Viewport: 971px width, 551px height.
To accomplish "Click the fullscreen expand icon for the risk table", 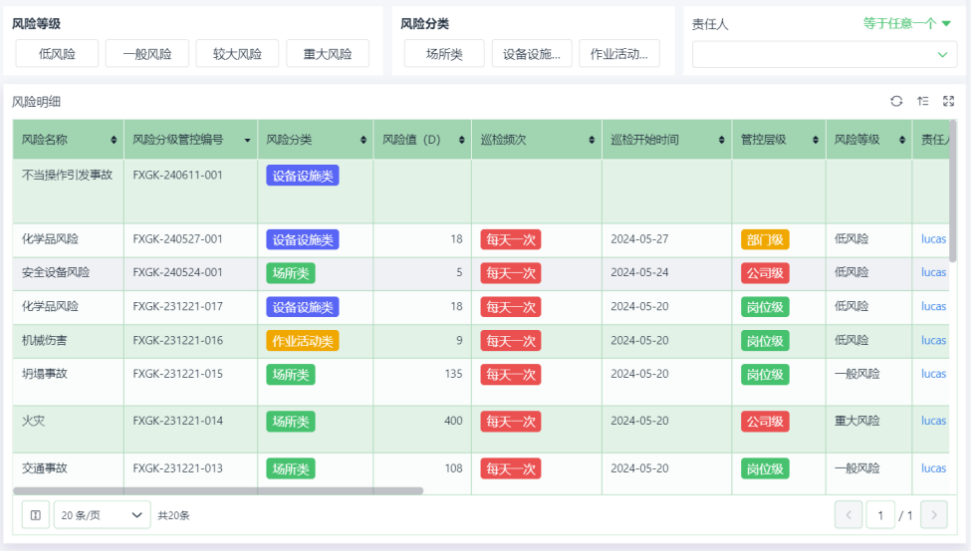I will 949,101.
